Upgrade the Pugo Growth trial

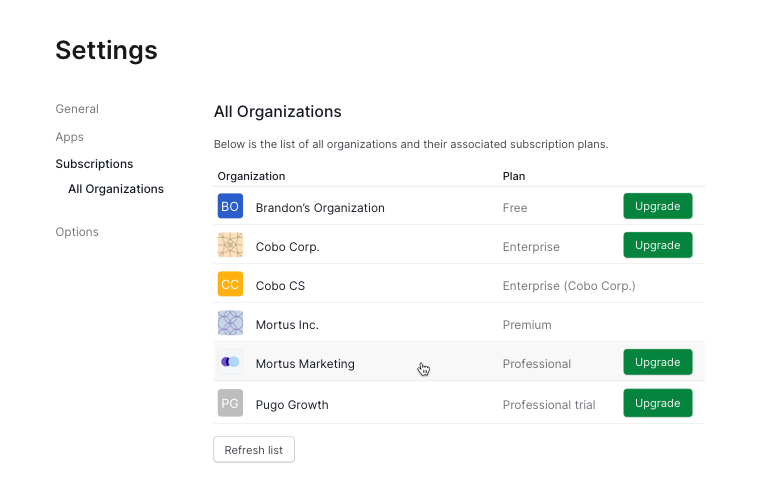[658, 403]
